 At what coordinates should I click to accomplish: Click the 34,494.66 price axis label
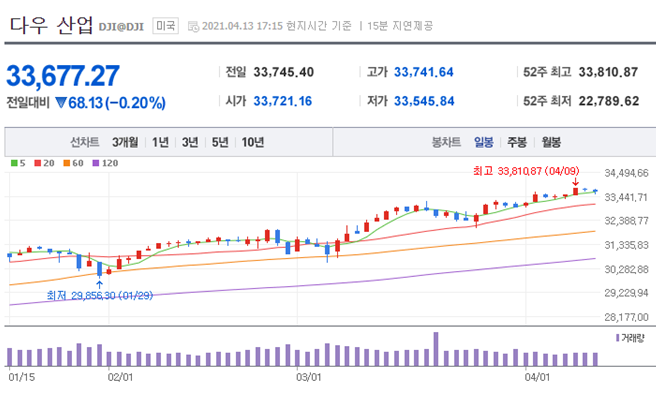coord(626,173)
